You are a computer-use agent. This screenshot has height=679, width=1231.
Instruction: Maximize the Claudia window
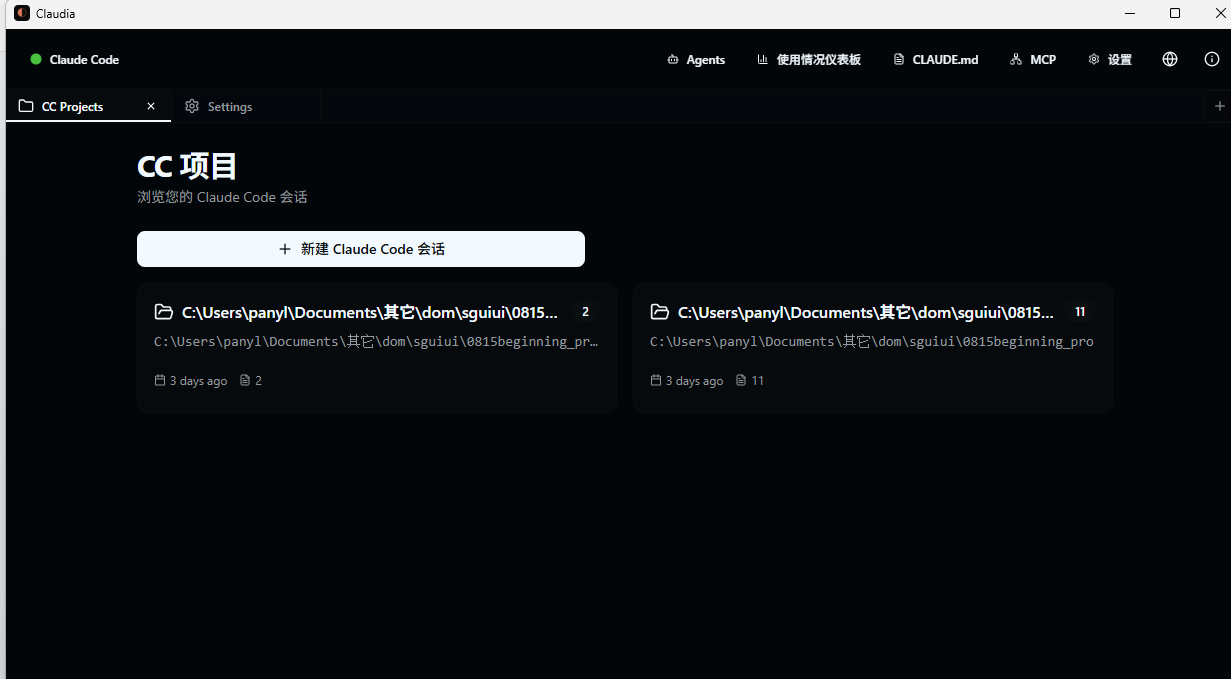click(x=1175, y=14)
